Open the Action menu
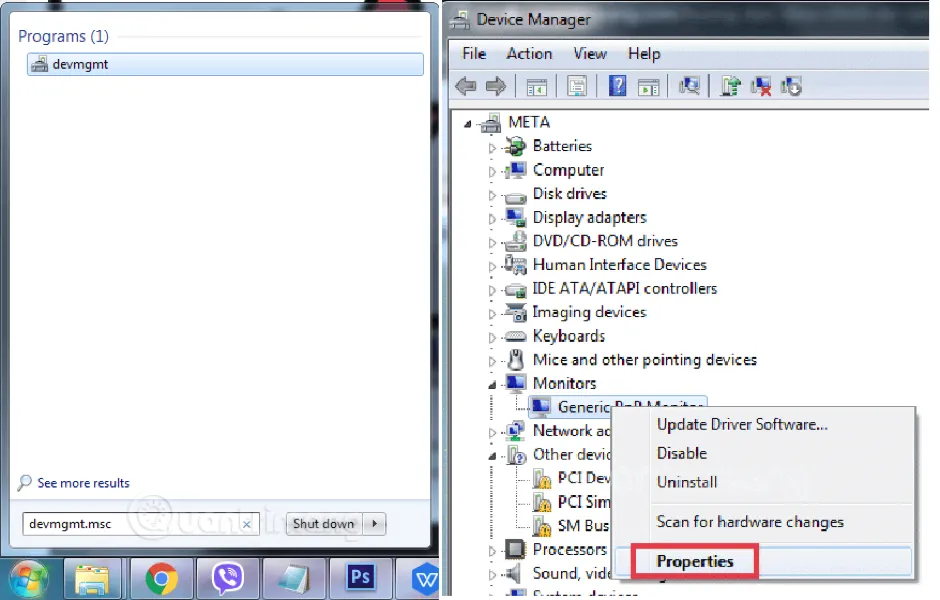 pyautogui.click(x=529, y=54)
